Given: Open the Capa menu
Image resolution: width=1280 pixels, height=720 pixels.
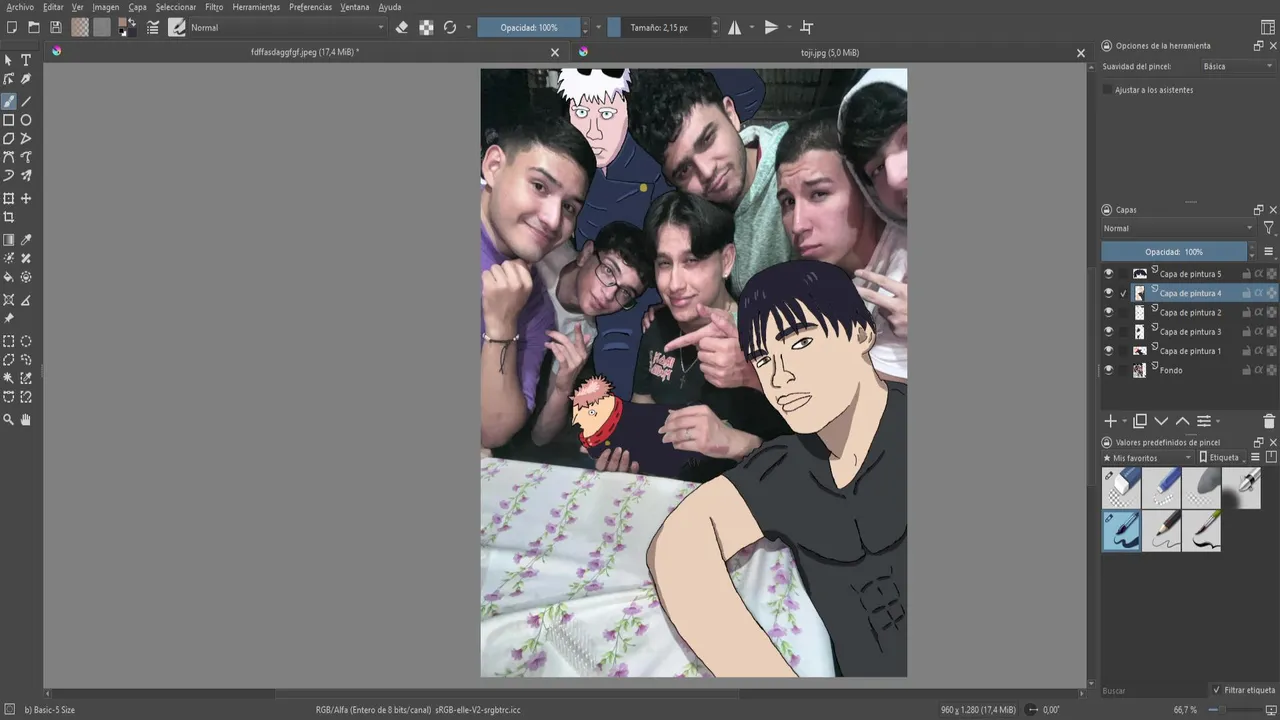Looking at the screenshot, I should [138, 7].
